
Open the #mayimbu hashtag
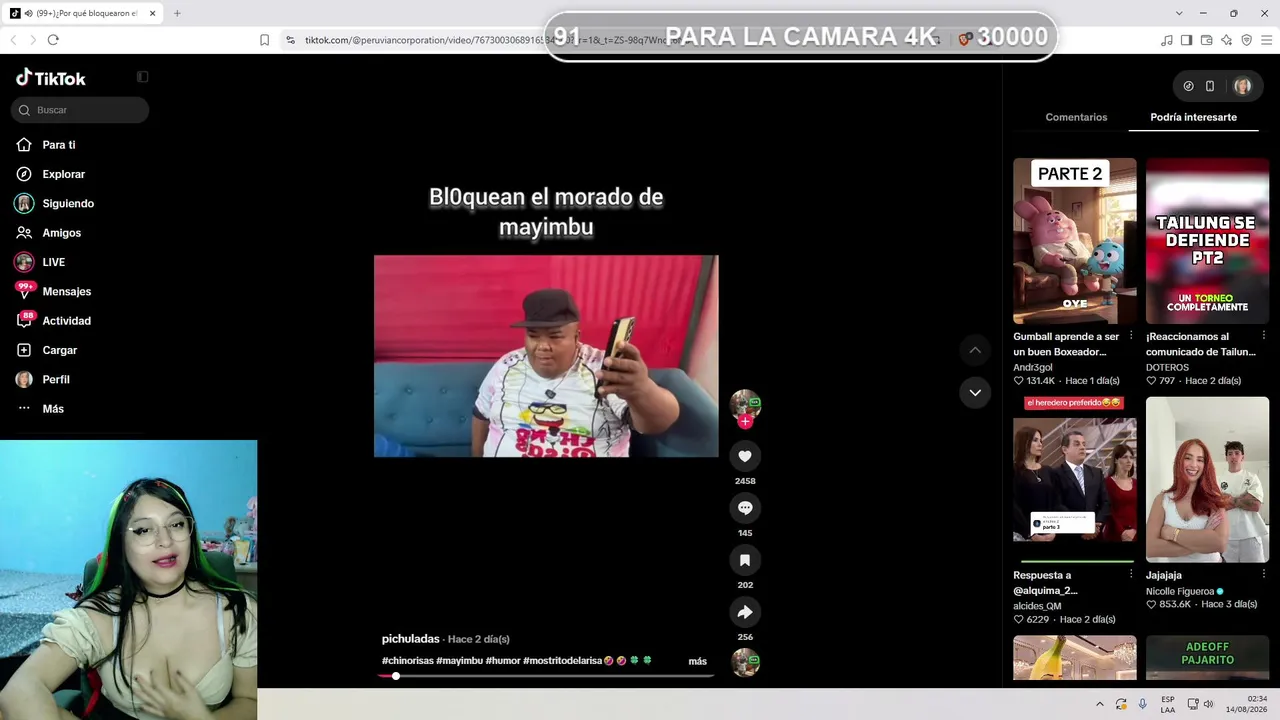point(460,661)
